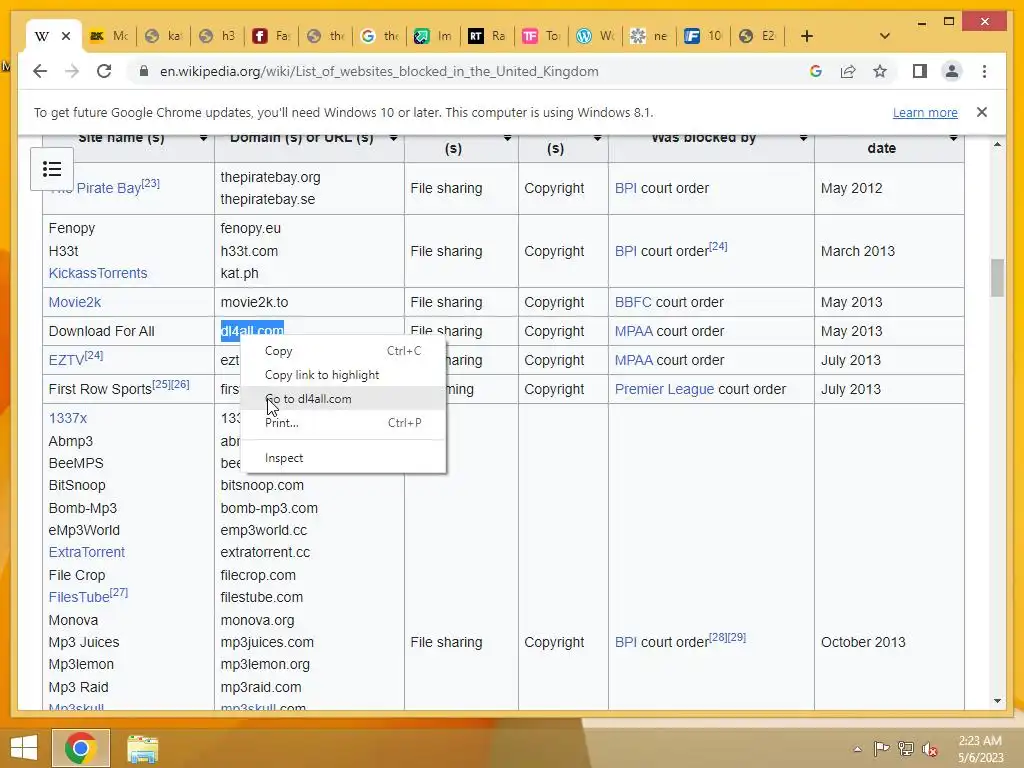Open the browser side panel
Screen dimensions: 1024x768
coord(920,71)
